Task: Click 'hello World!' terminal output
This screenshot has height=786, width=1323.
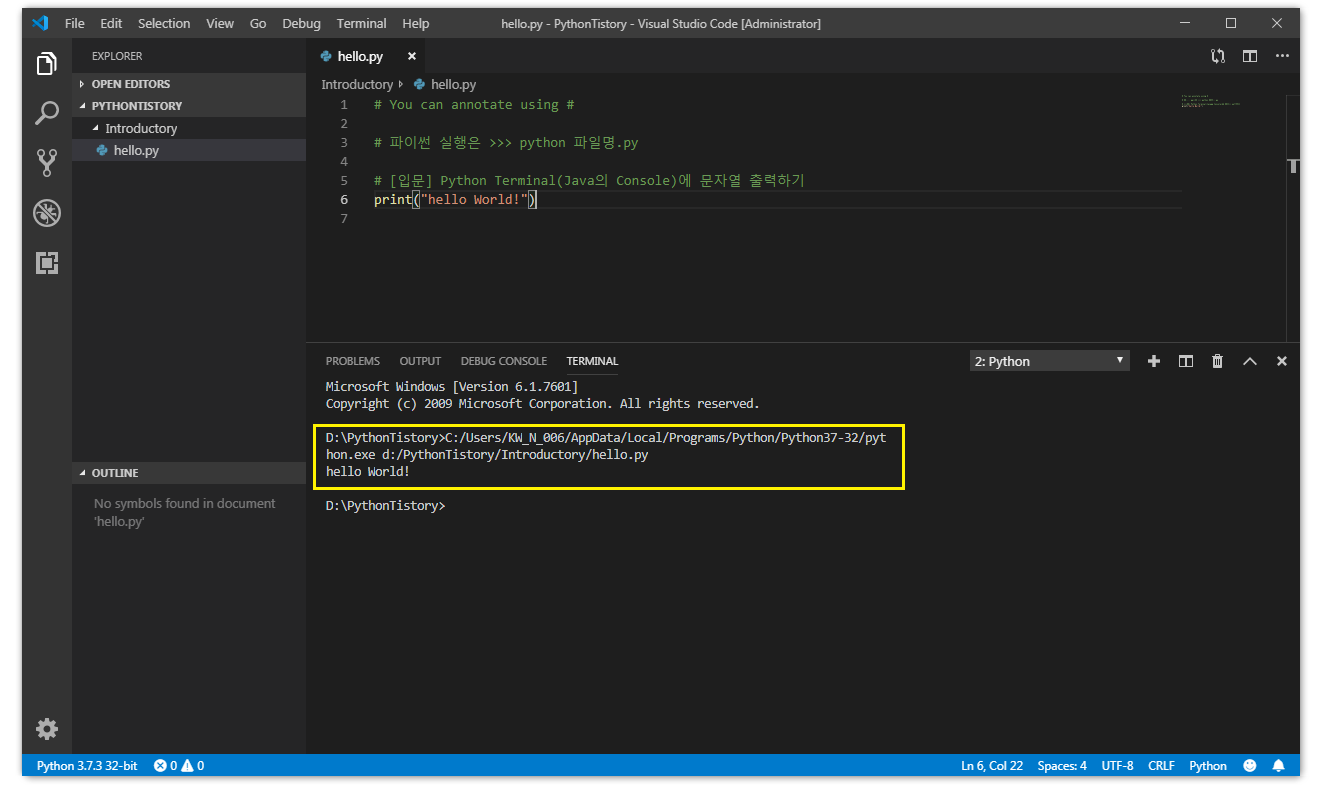Action: click(x=368, y=471)
